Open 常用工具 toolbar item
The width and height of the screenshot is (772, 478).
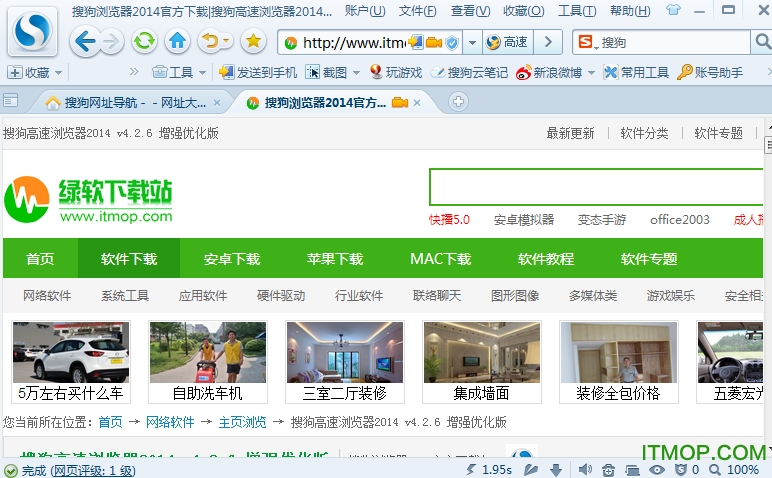tap(636, 73)
